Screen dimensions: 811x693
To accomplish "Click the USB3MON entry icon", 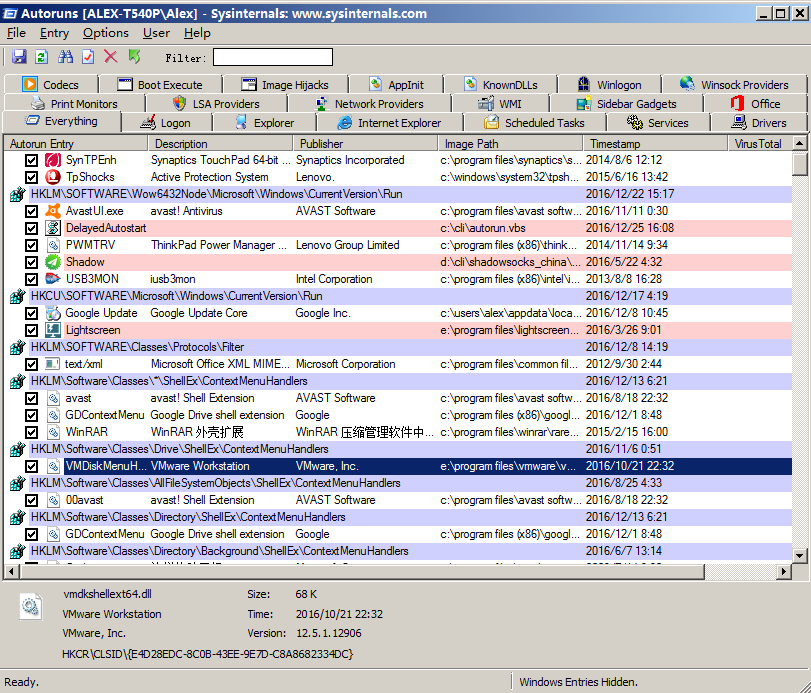I will tap(52, 279).
